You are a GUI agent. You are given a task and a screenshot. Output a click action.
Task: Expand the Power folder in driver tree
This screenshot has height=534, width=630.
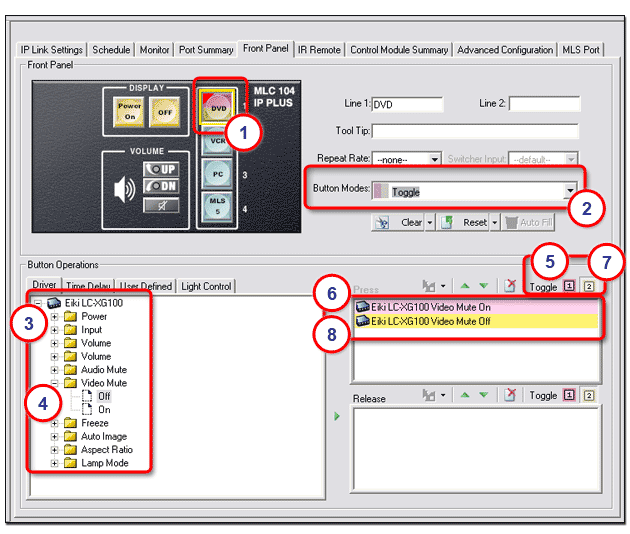[56, 317]
